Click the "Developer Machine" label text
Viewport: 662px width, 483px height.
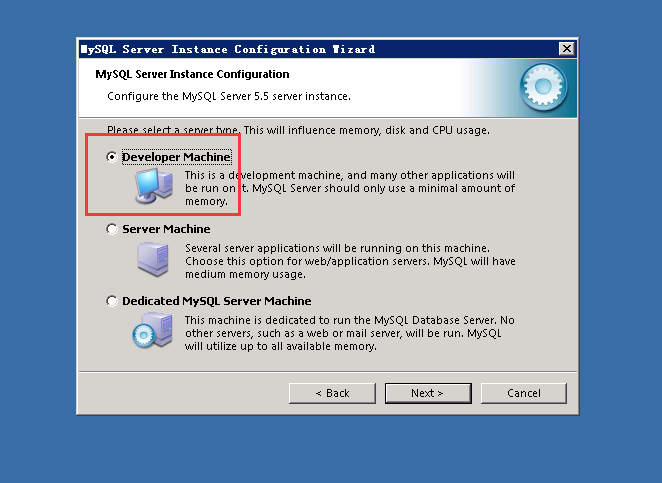[176, 157]
